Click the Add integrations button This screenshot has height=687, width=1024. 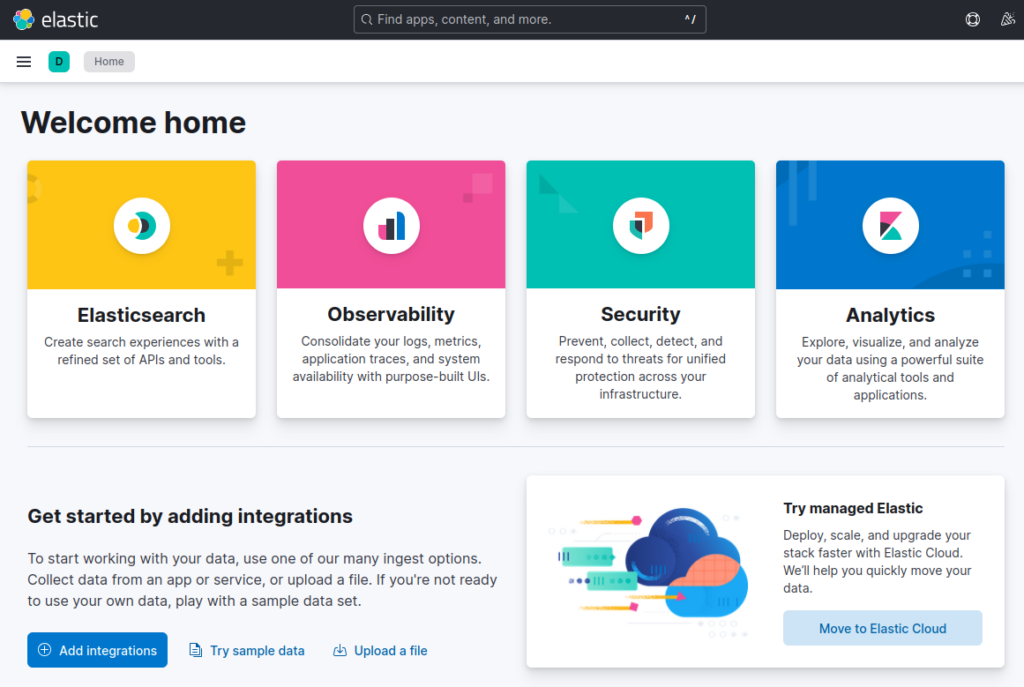(x=97, y=650)
